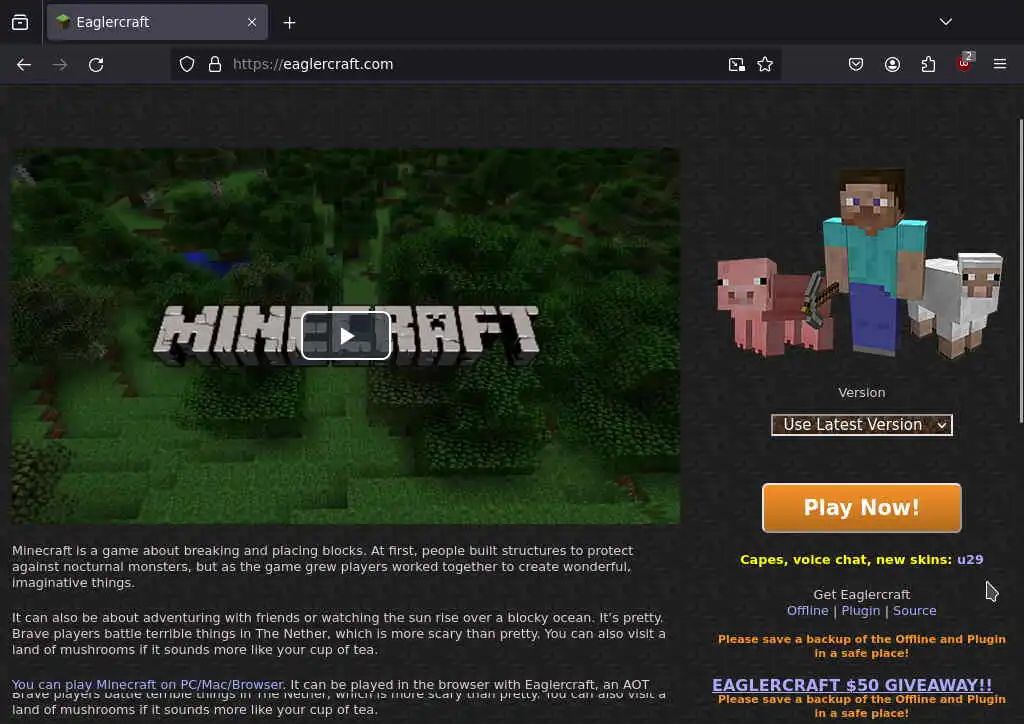Viewport: 1024px width, 724px height.
Task: Click the 'Get Eaglercraft' text
Action: pos(861,594)
